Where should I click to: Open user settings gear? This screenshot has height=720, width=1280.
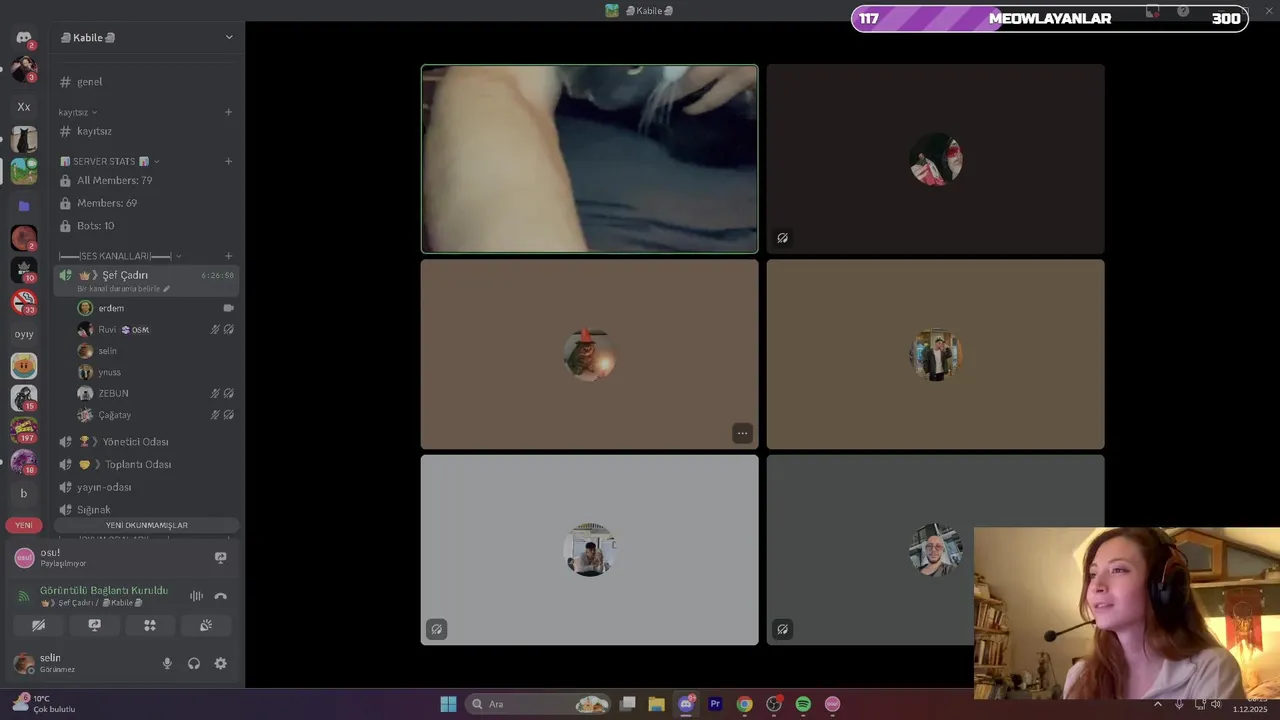220,663
